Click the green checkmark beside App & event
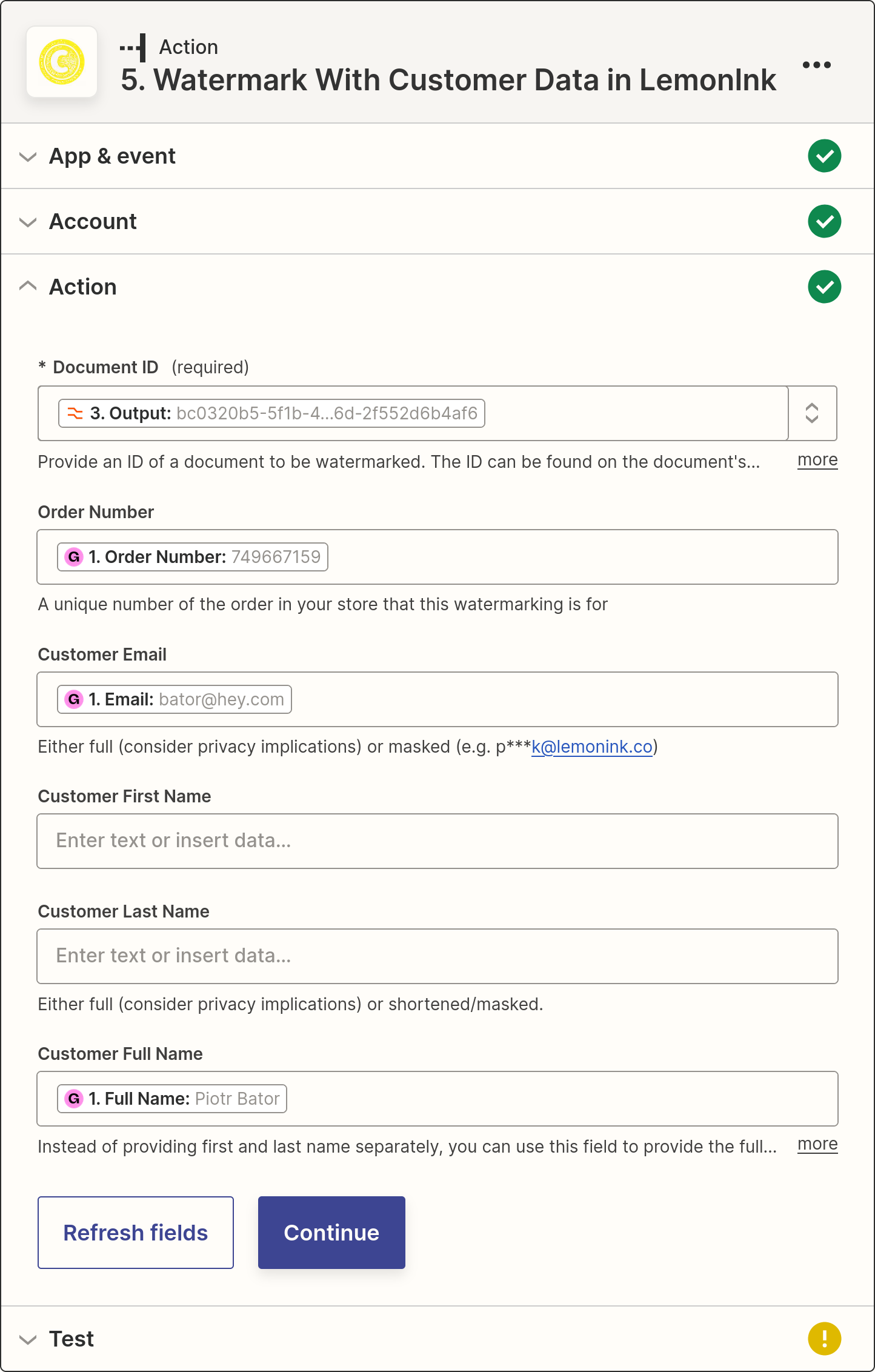The height and width of the screenshot is (1372, 875). 824,156
